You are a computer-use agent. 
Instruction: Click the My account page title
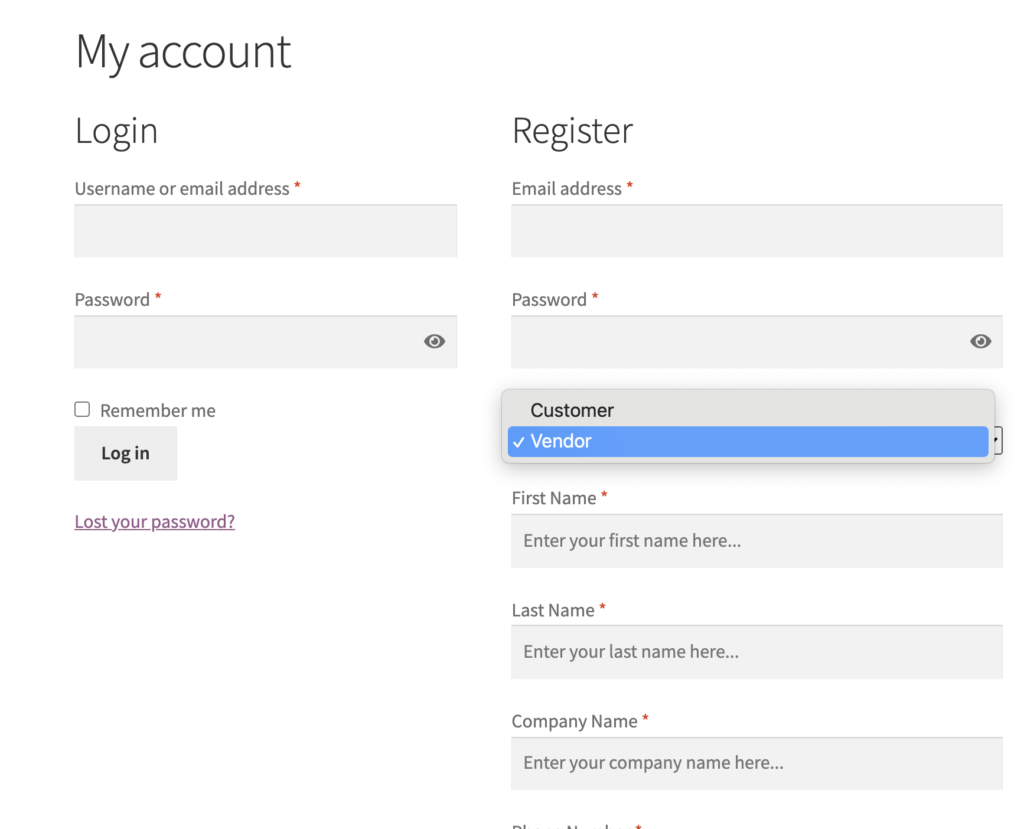(x=184, y=52)
